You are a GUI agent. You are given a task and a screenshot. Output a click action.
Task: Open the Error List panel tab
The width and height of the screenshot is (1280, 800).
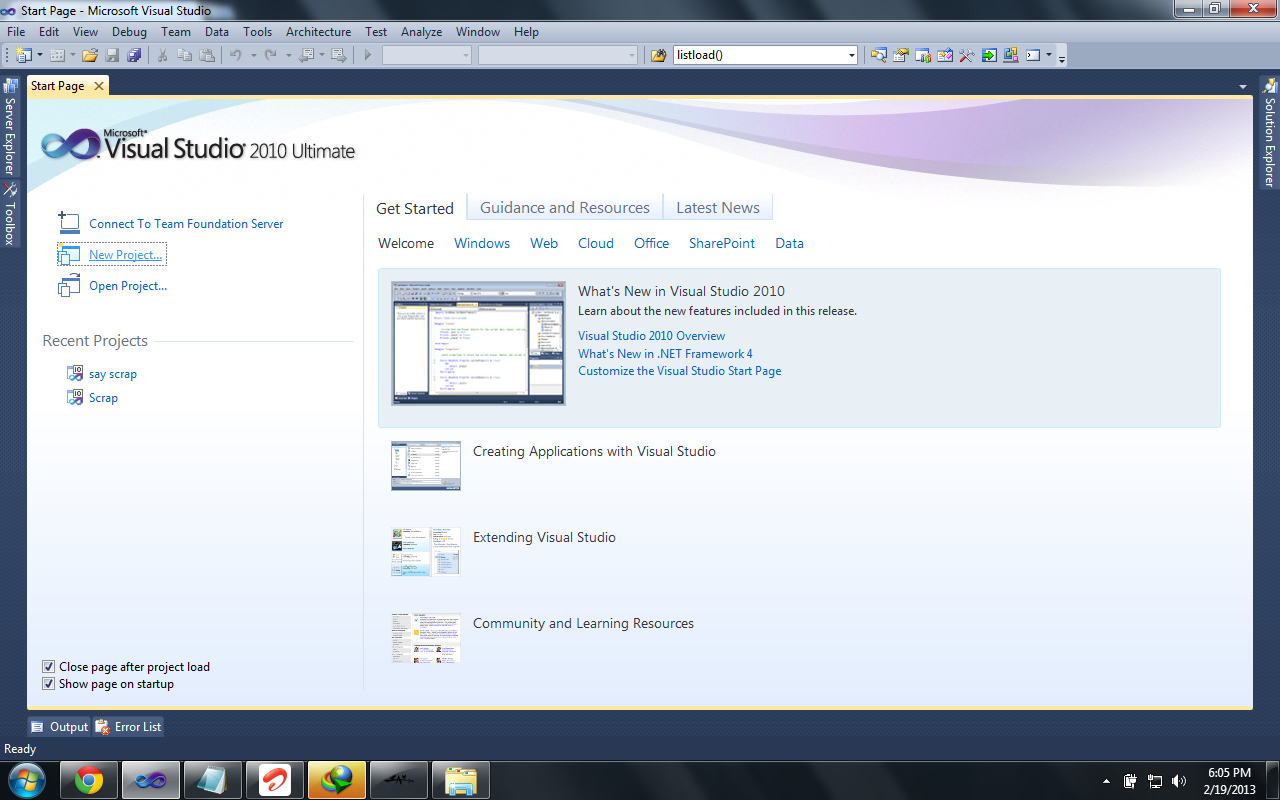coord(128,727)
